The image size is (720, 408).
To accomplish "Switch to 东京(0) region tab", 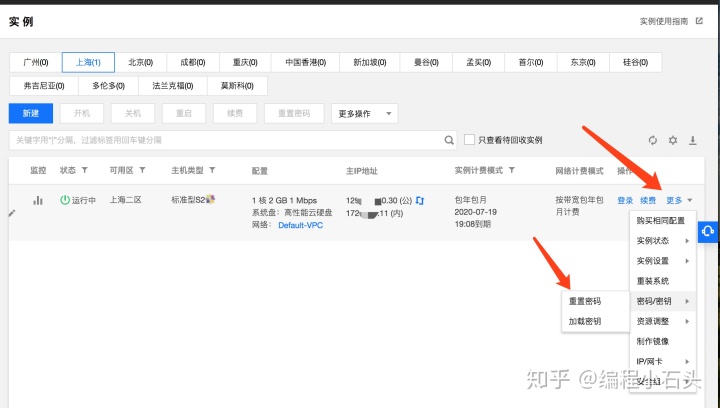I will [x=583, y=62].
